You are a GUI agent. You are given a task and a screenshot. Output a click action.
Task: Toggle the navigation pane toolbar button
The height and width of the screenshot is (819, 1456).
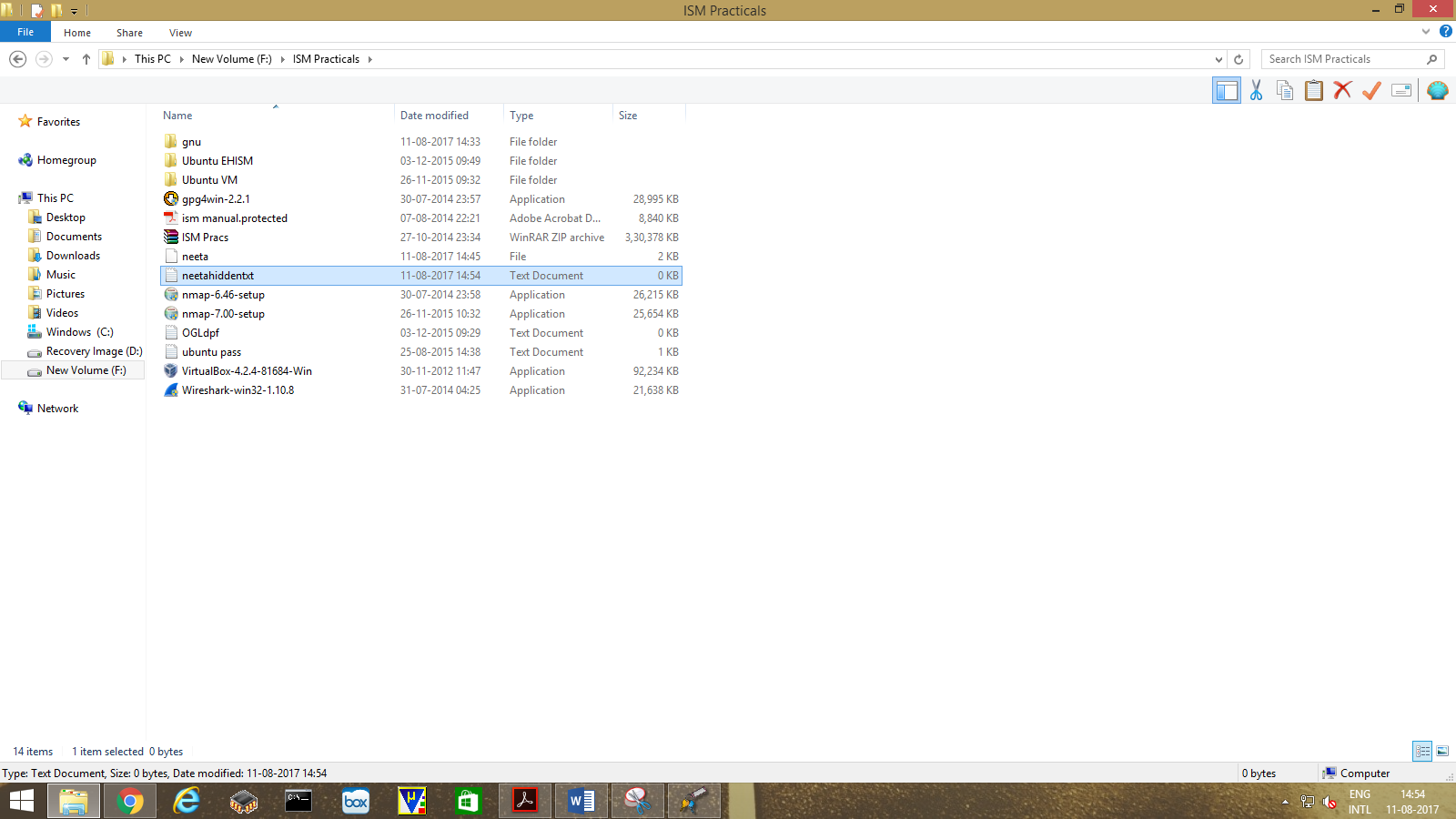pyautogui.click(x=1227, y=90)
